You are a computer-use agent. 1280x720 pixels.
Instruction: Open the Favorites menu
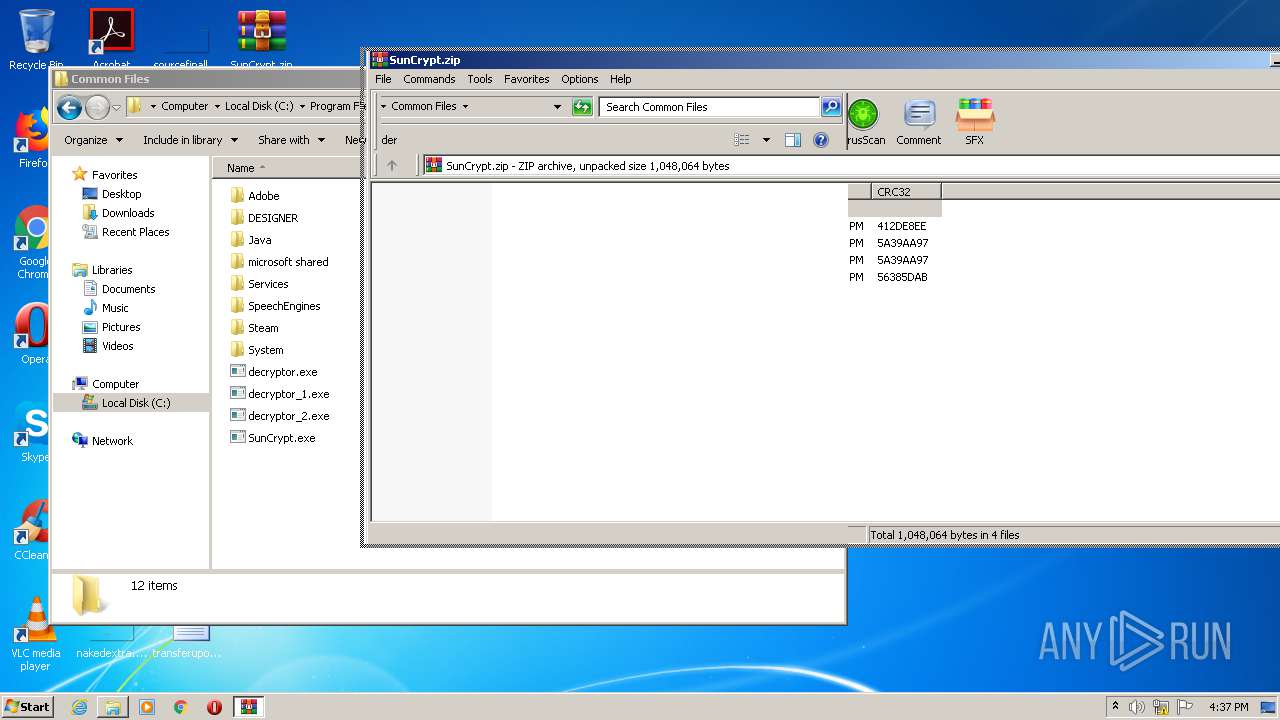click(526, 79)
